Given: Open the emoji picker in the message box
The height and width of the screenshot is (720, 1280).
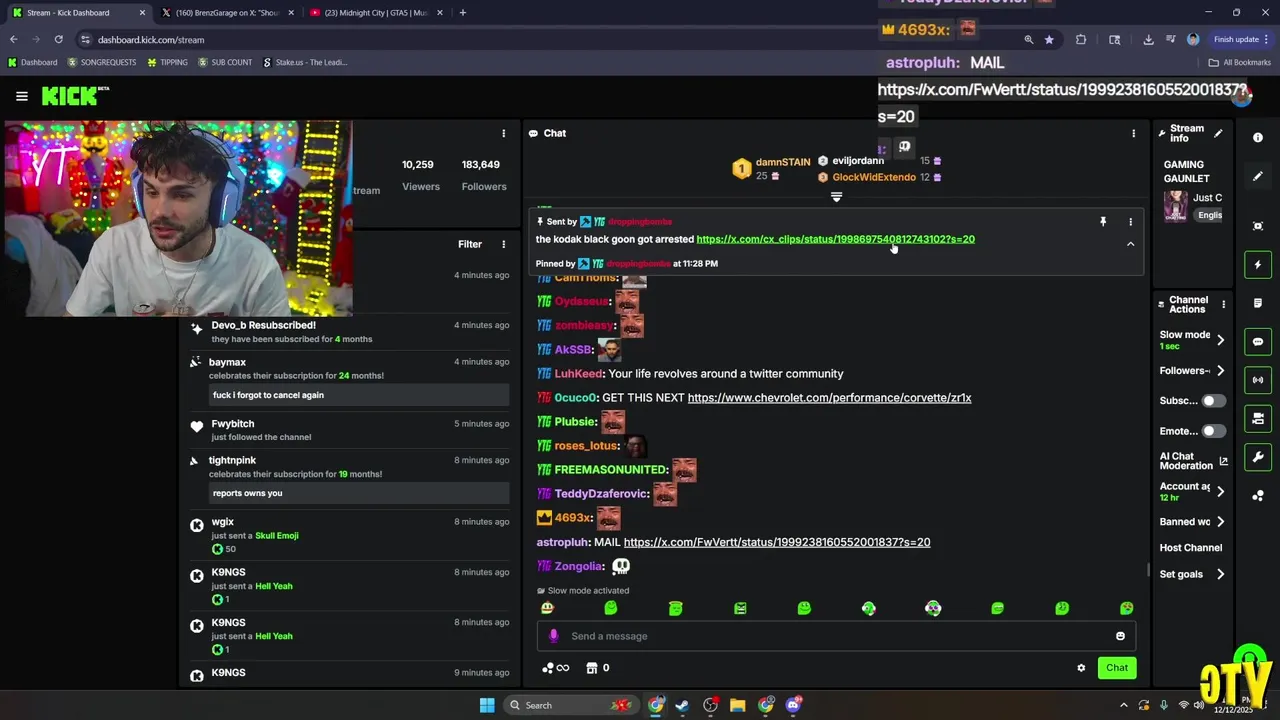Looking at the screenshot, I should click(1120, 636).
